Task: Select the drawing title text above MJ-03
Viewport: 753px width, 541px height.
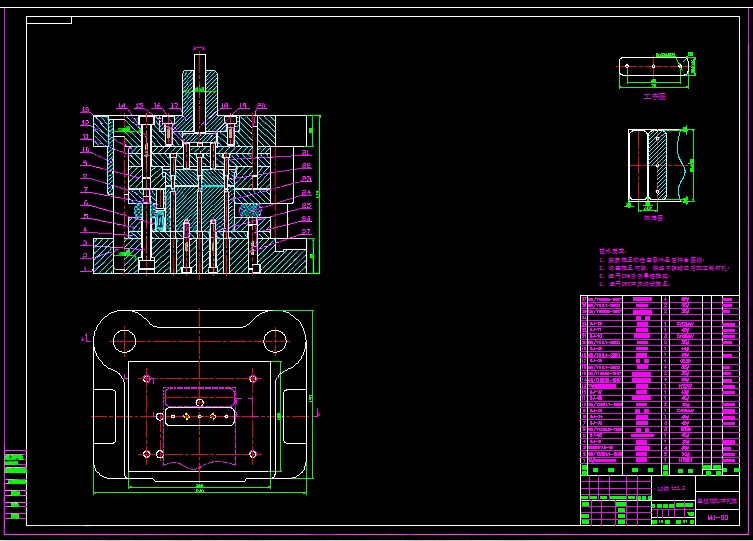Action: (x=717, y=501)
